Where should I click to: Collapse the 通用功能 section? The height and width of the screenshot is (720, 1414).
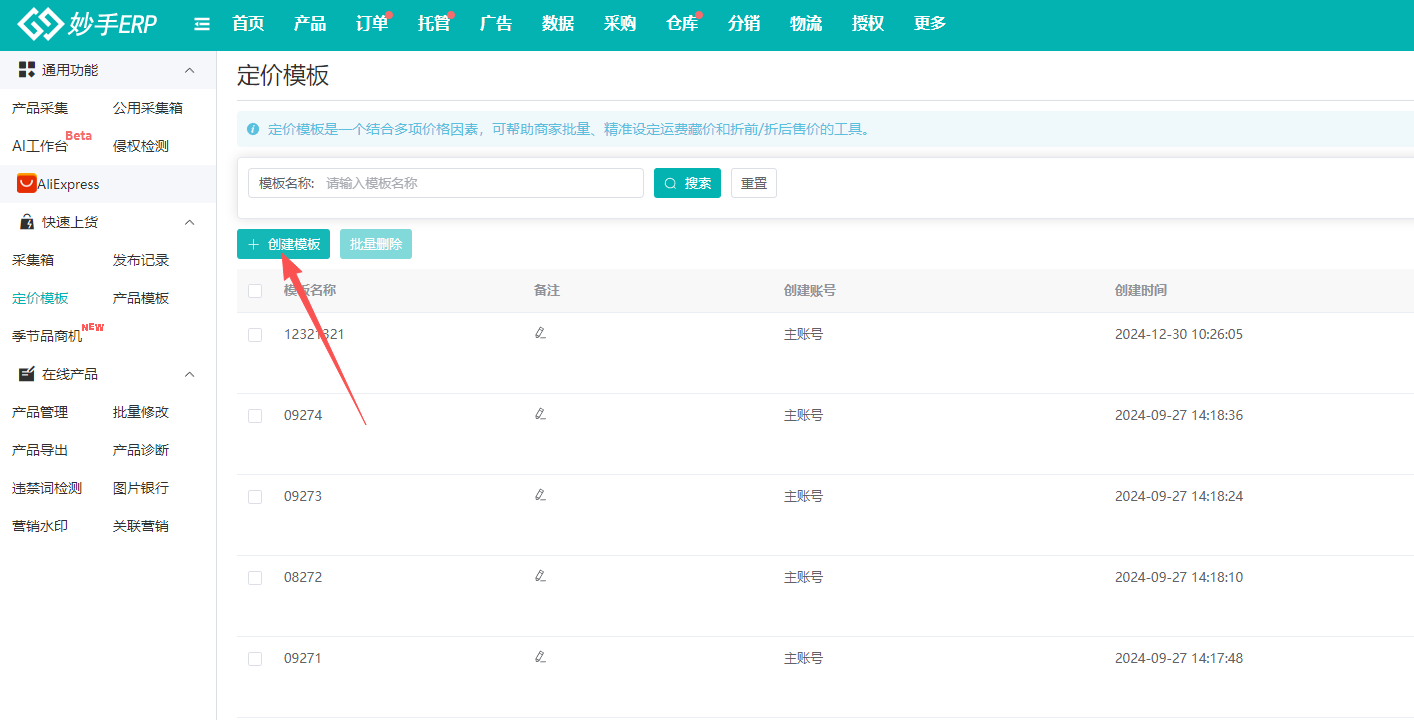(x=189, y=69)
